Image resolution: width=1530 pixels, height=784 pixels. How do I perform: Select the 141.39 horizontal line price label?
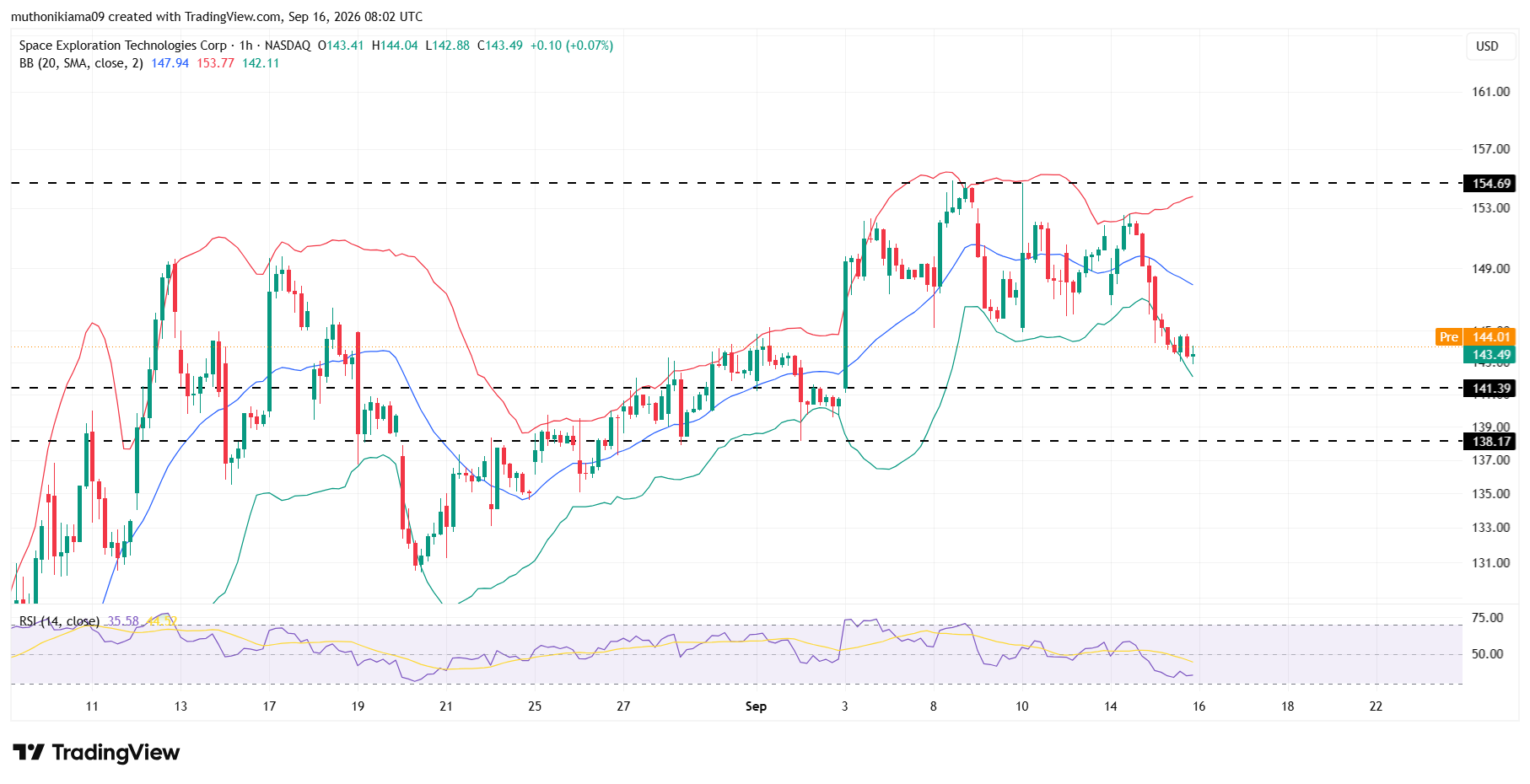(x=1491, y=389)
